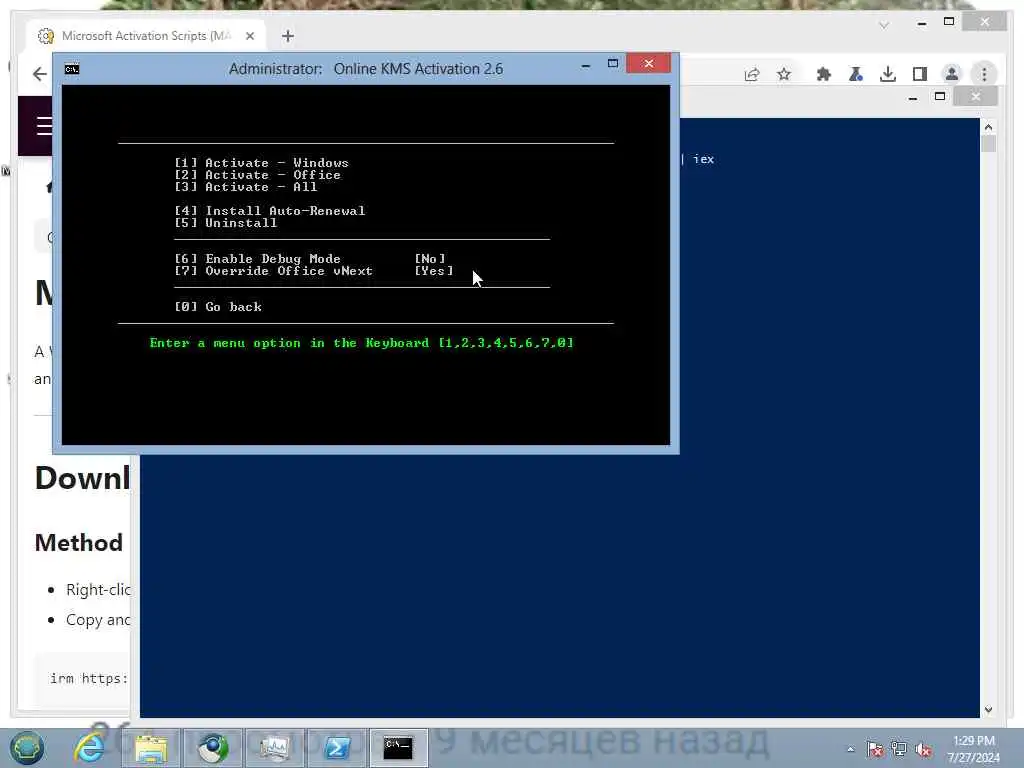Open the tab search chevron in Chrome
The image size is (1024, 768).
coord(884,25)
